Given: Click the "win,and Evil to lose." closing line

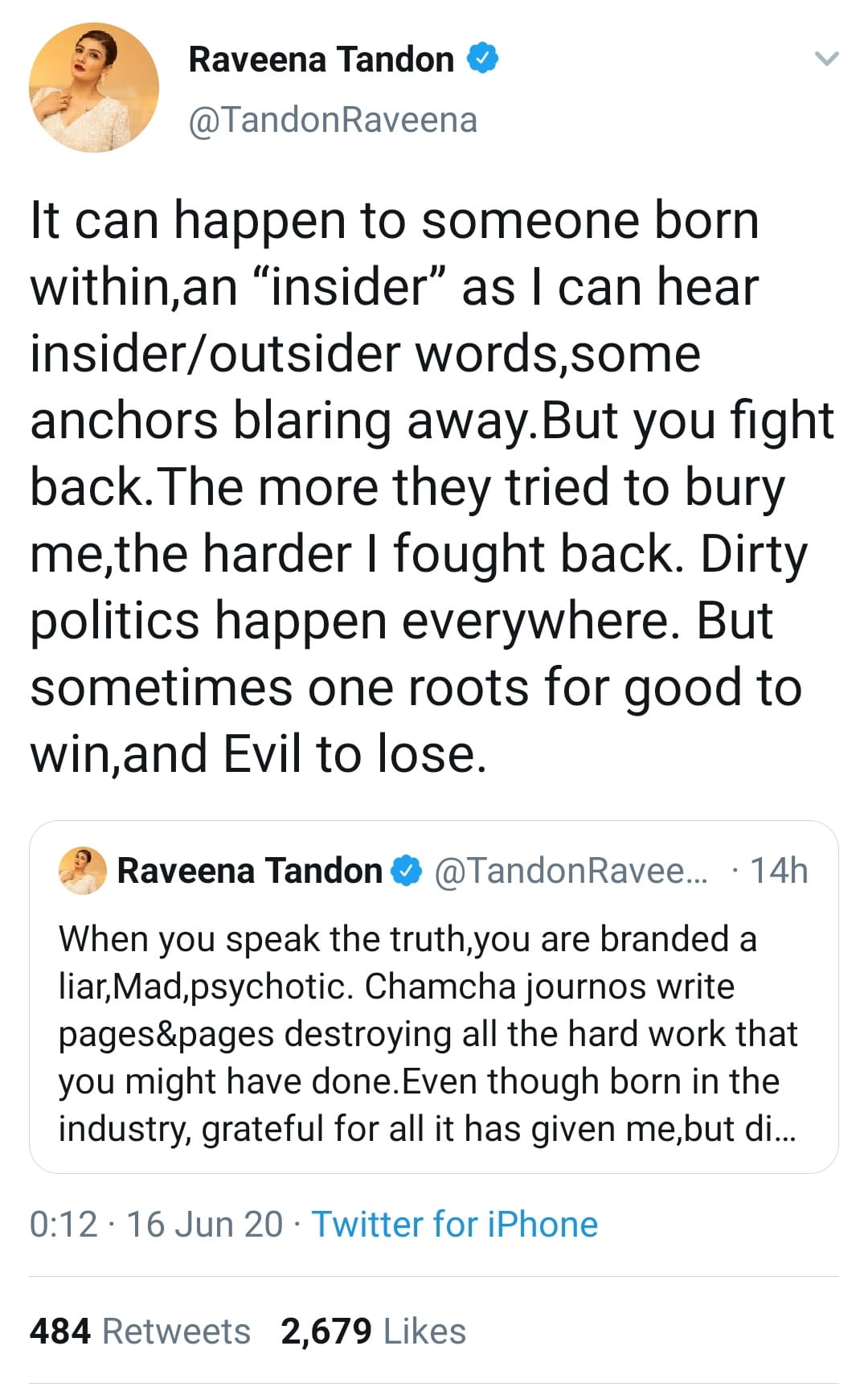Looking at the screenshot, I should tap(259, 754).
